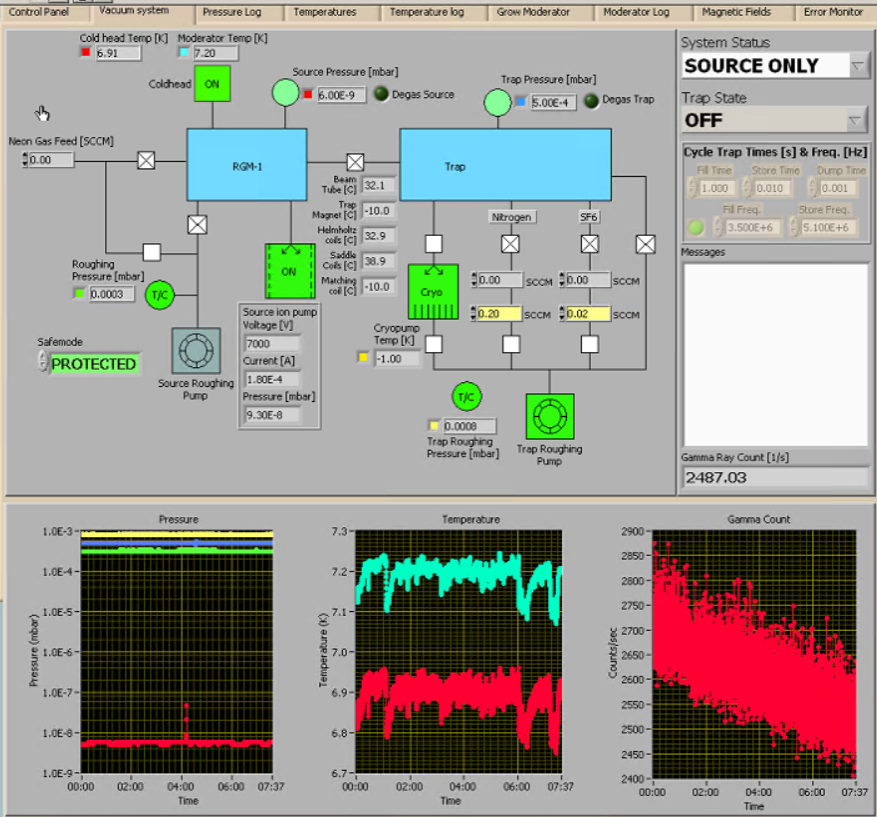Screen dimensions: 877x817
Task: Click the Trap Roughing Pump icon
Action: [548, 415]
